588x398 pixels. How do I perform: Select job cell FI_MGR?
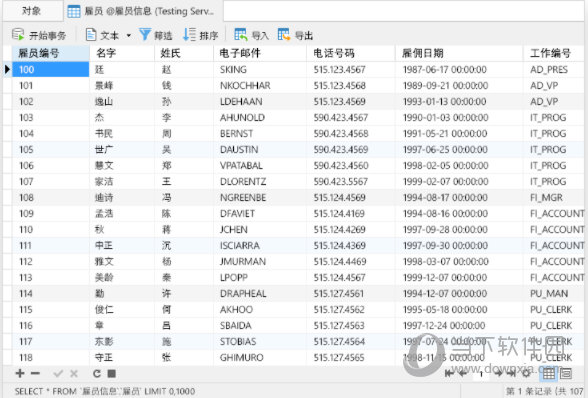(554, 198)
